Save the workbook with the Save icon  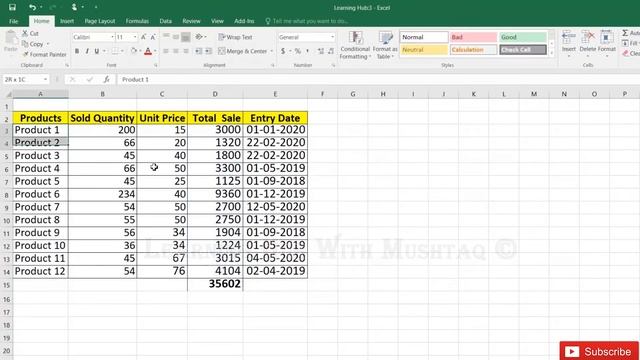(x=12, y=7)
